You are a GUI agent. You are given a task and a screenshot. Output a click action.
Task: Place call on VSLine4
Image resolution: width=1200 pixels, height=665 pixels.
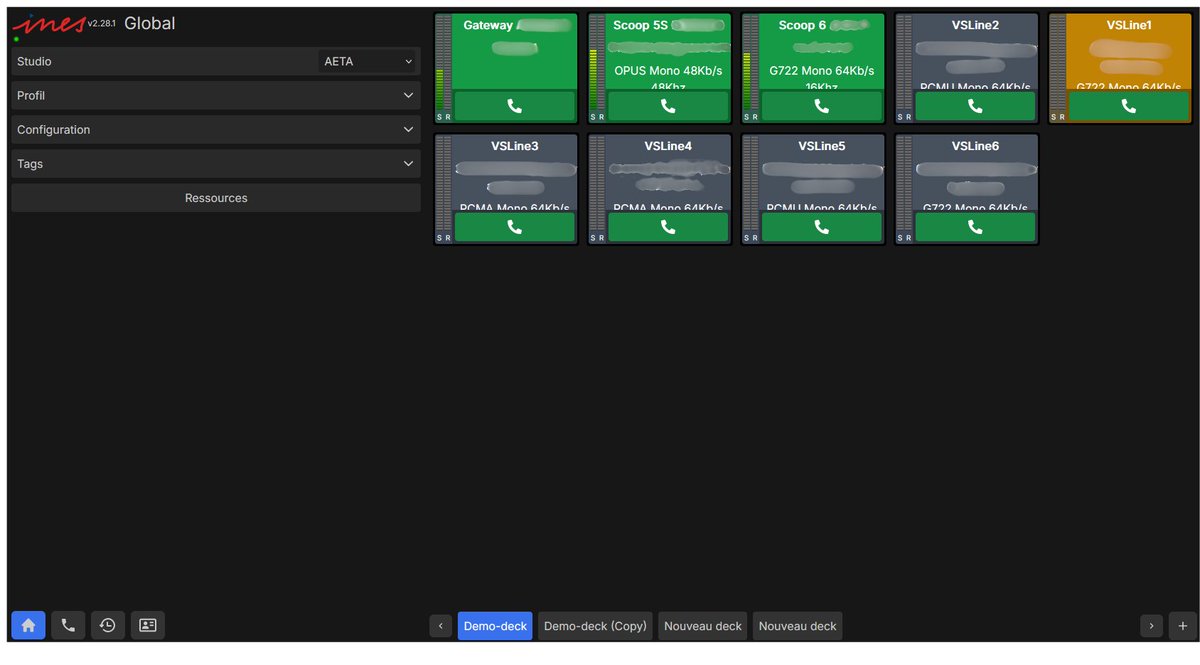tap(668, 227)
